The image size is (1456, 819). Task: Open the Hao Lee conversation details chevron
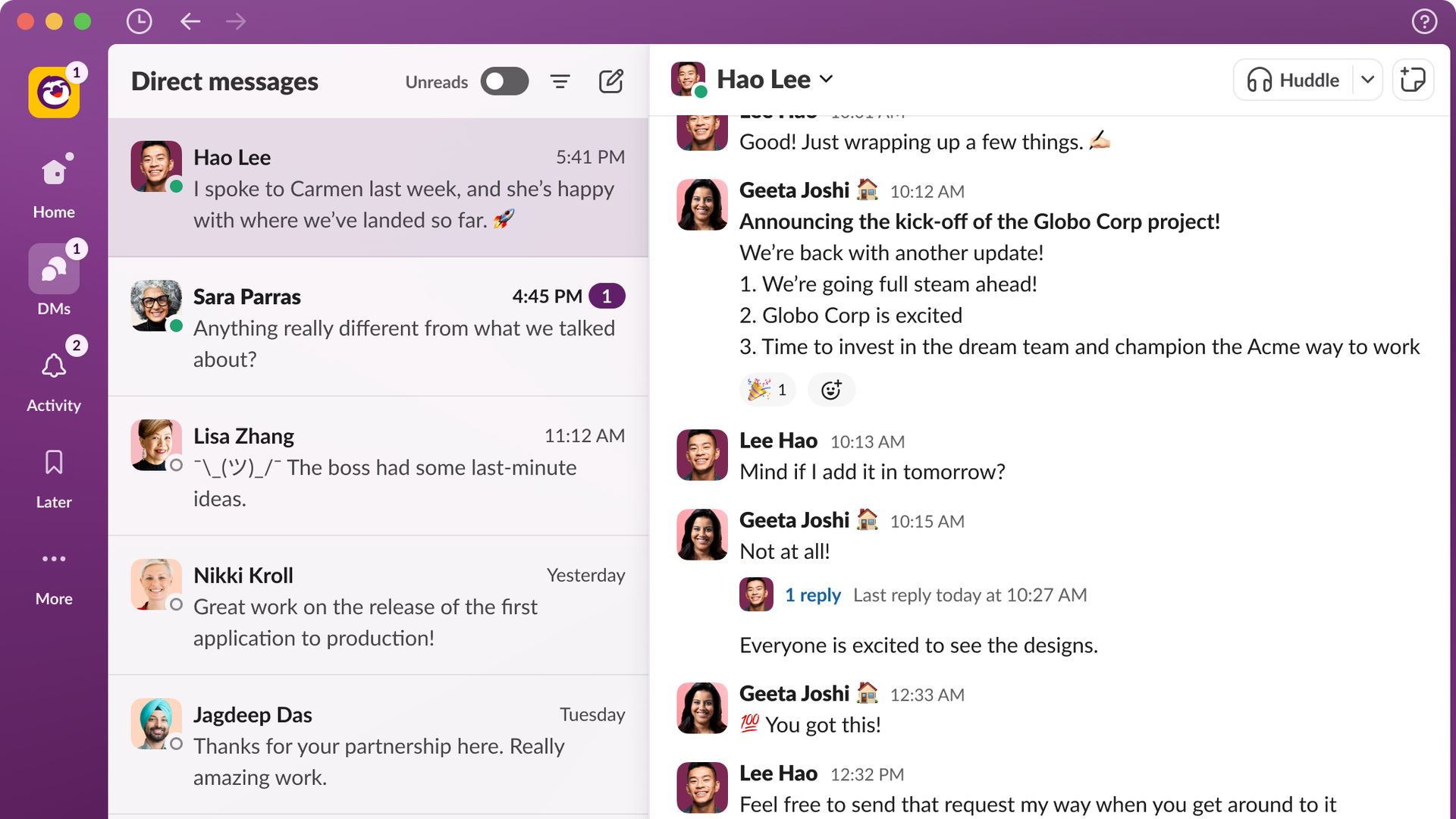(x=827, y=79)
